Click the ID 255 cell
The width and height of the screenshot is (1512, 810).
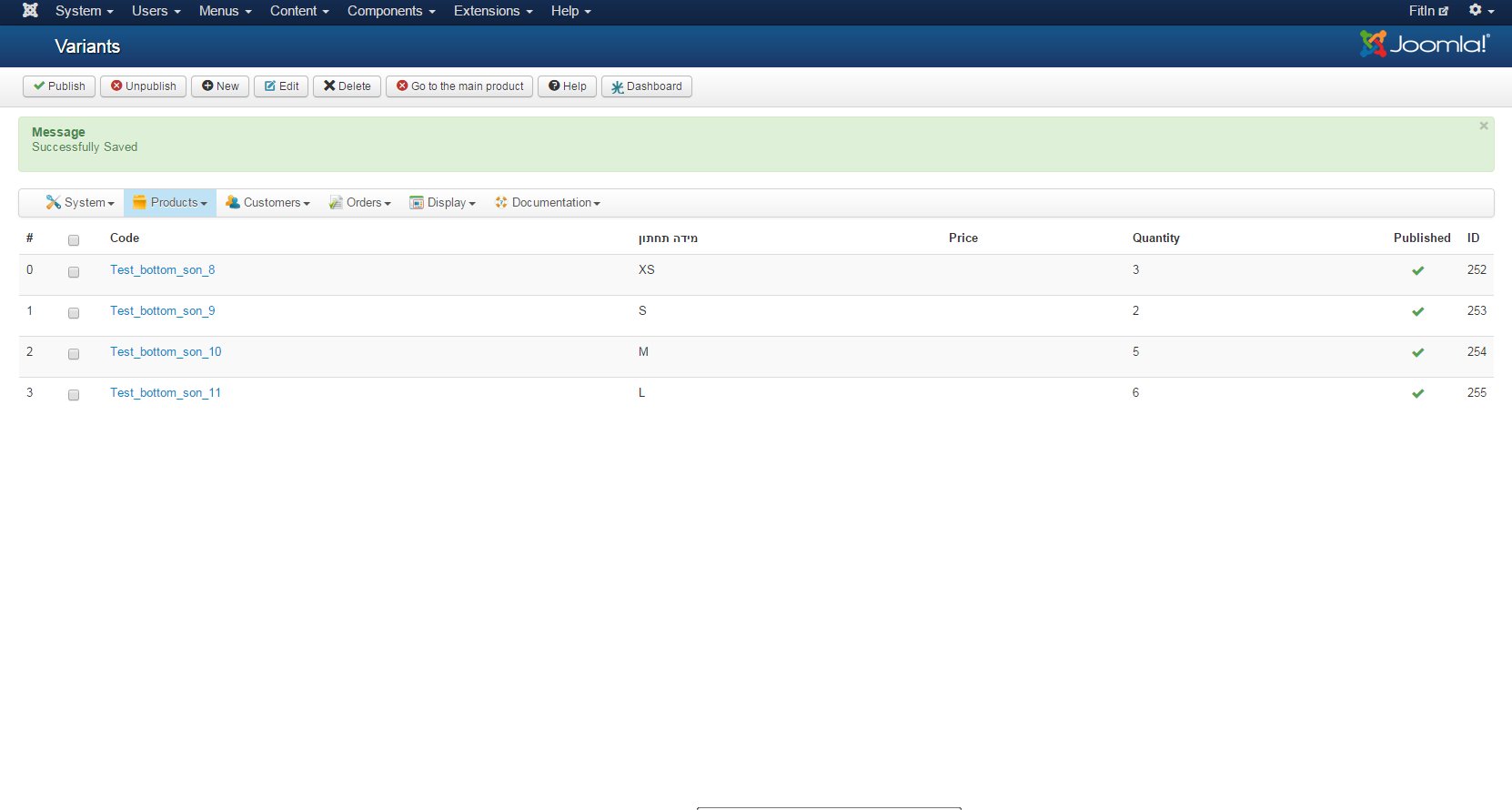point(1477,393)
